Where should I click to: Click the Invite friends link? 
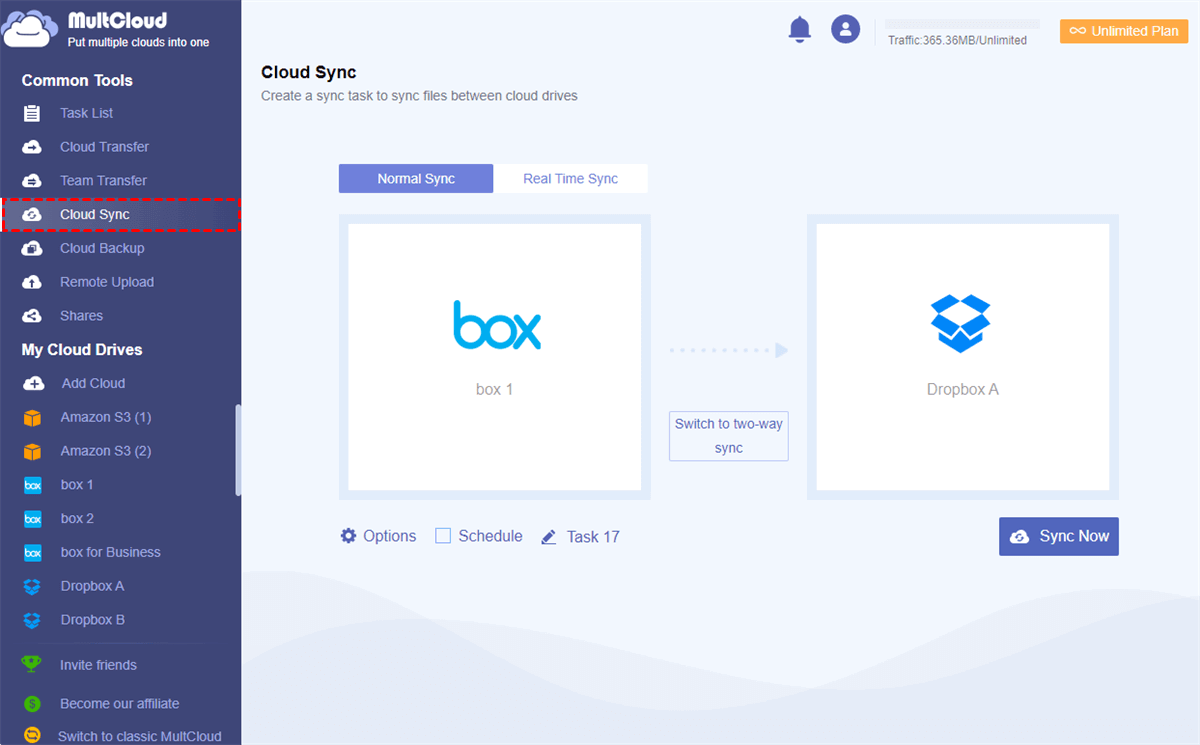coord(98,665)
